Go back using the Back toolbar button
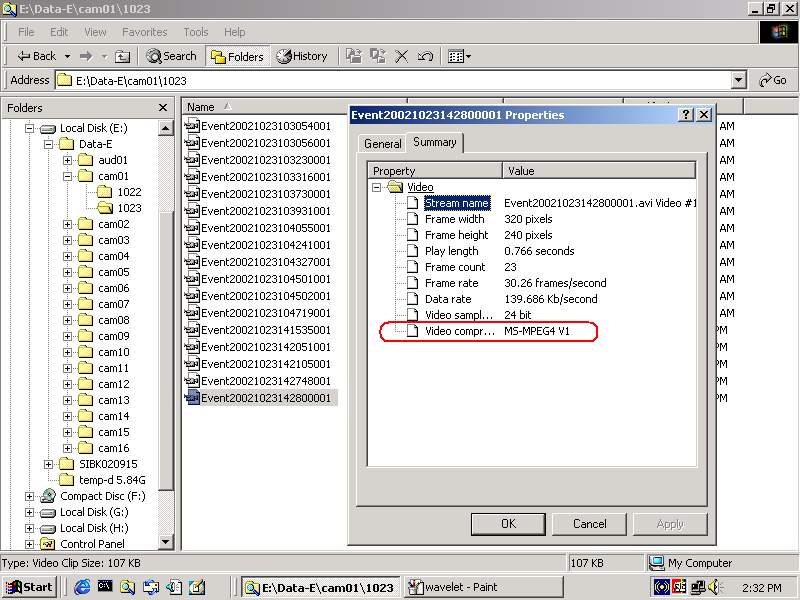Image resolution: width=800 pixels, height=600 pixels. coord(36,56)
